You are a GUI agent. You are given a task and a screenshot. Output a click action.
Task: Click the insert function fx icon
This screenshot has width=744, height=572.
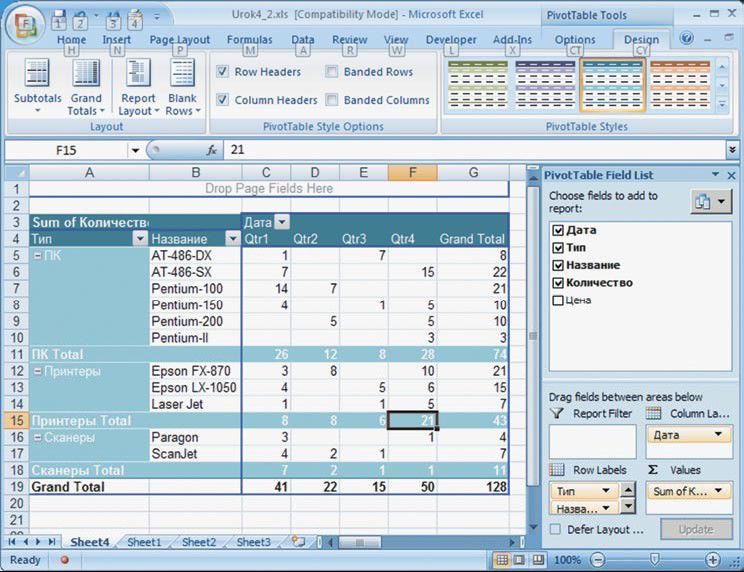click(212, 150)
